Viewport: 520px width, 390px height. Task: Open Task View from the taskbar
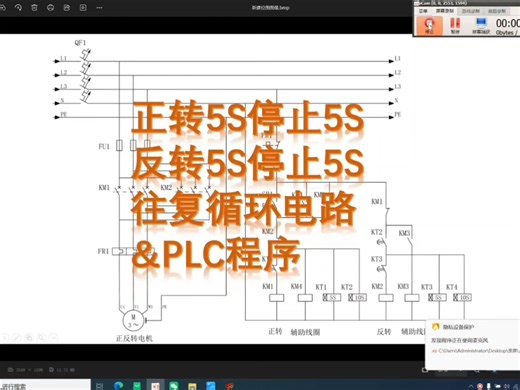(x=99, y=386)
